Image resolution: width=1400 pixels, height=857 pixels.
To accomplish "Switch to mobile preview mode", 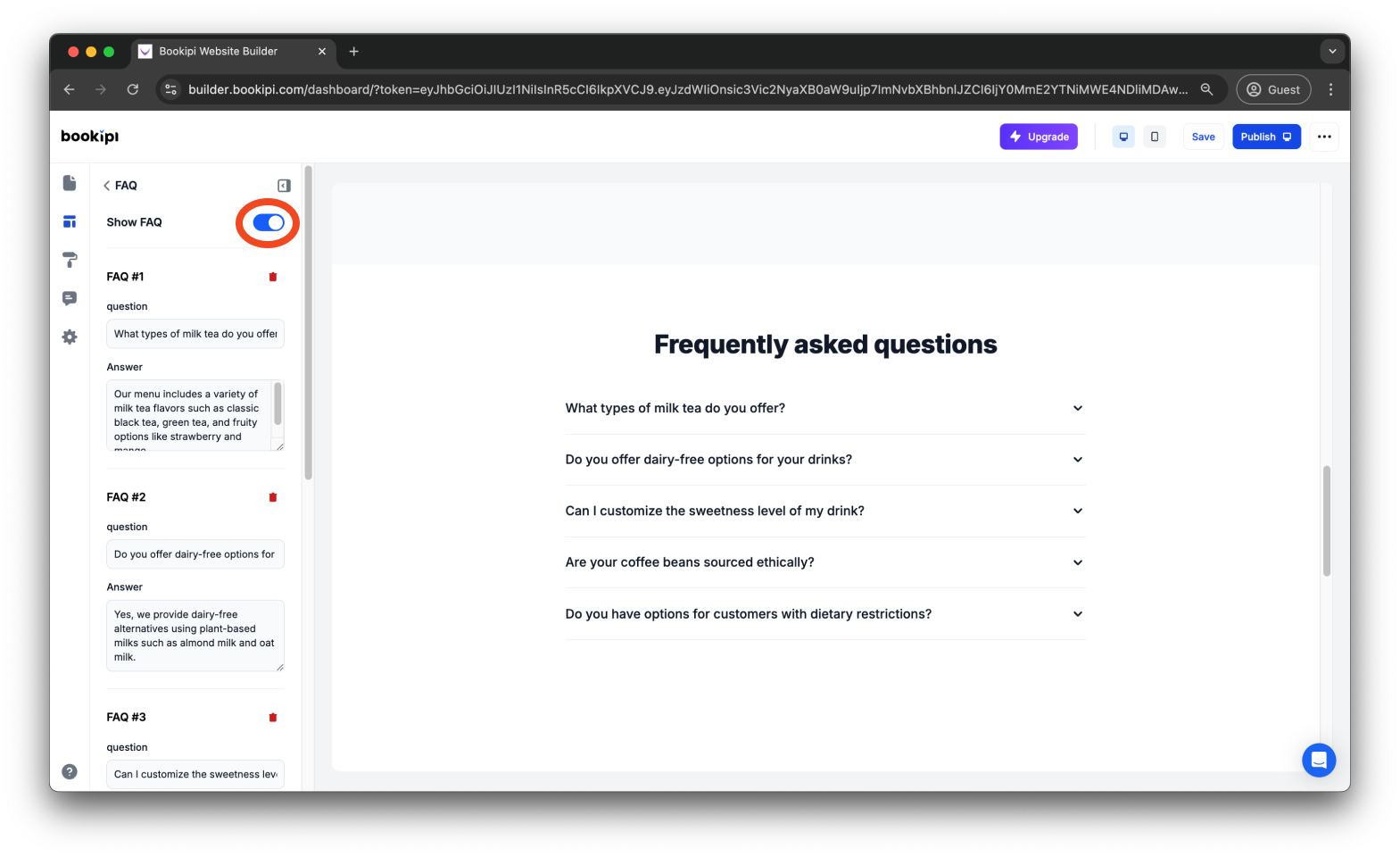I will click(x=1155, y=137).
